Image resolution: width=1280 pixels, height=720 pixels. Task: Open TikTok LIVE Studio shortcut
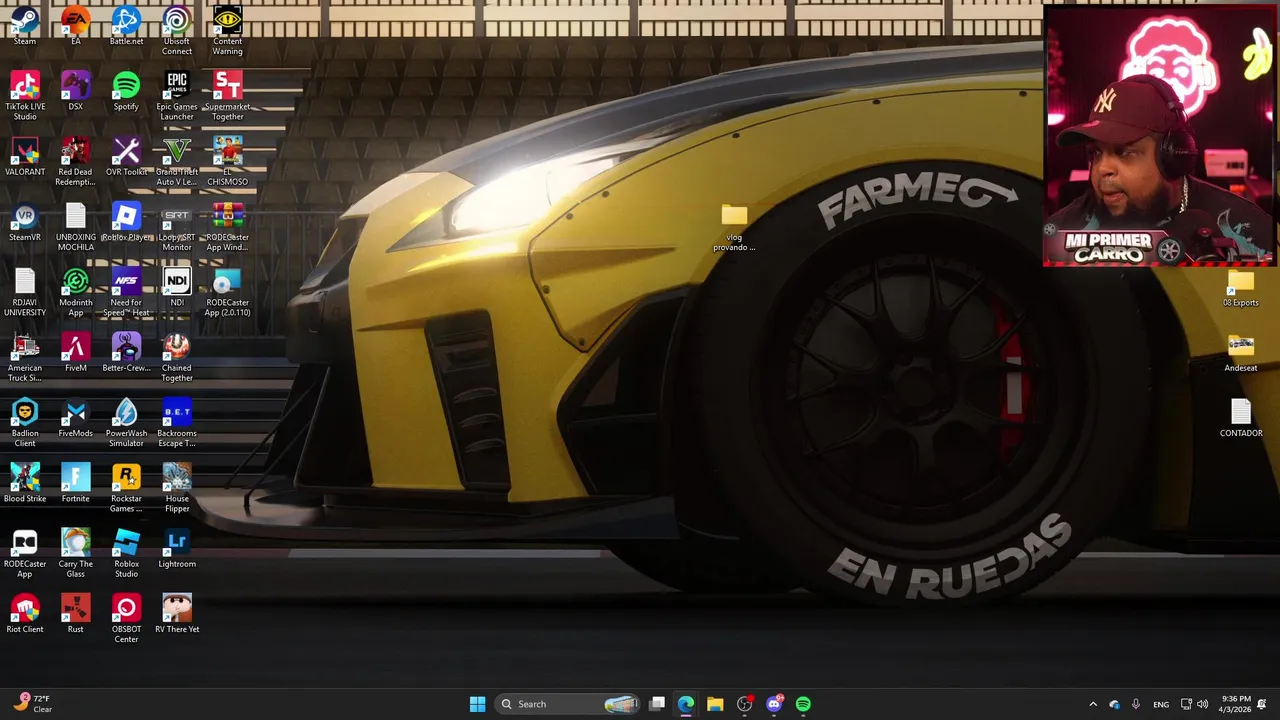tap(25, 96)
